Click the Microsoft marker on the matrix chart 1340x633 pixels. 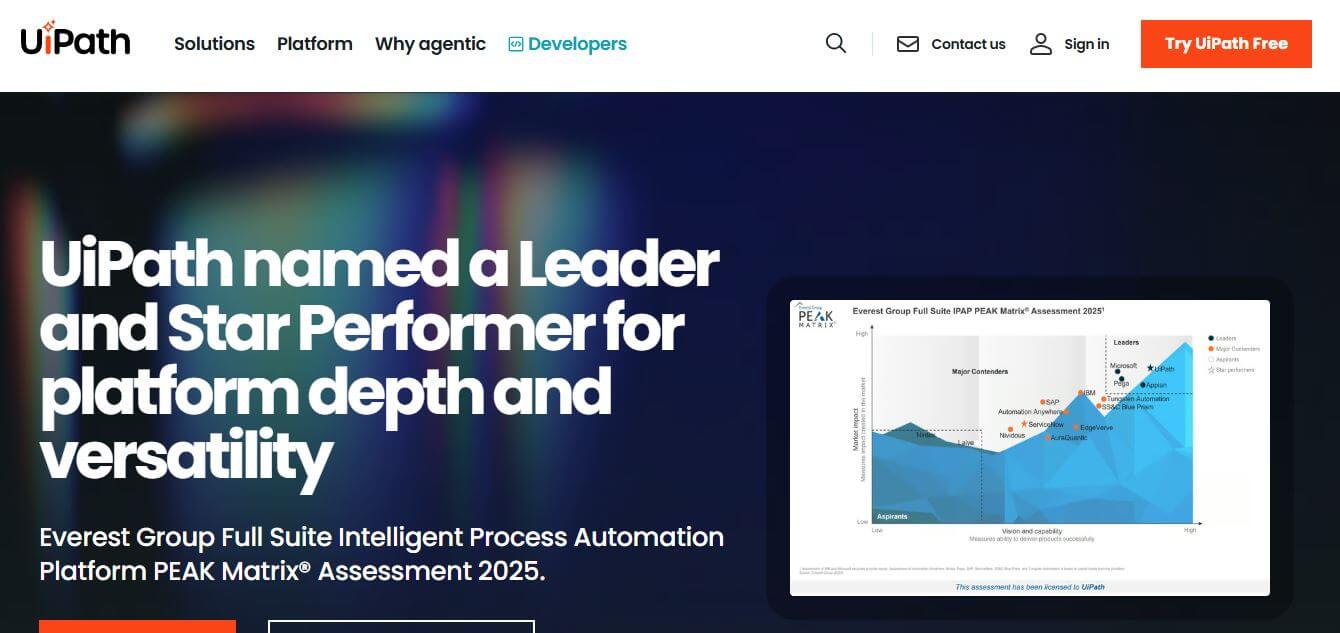click(x=1118, y=371)
